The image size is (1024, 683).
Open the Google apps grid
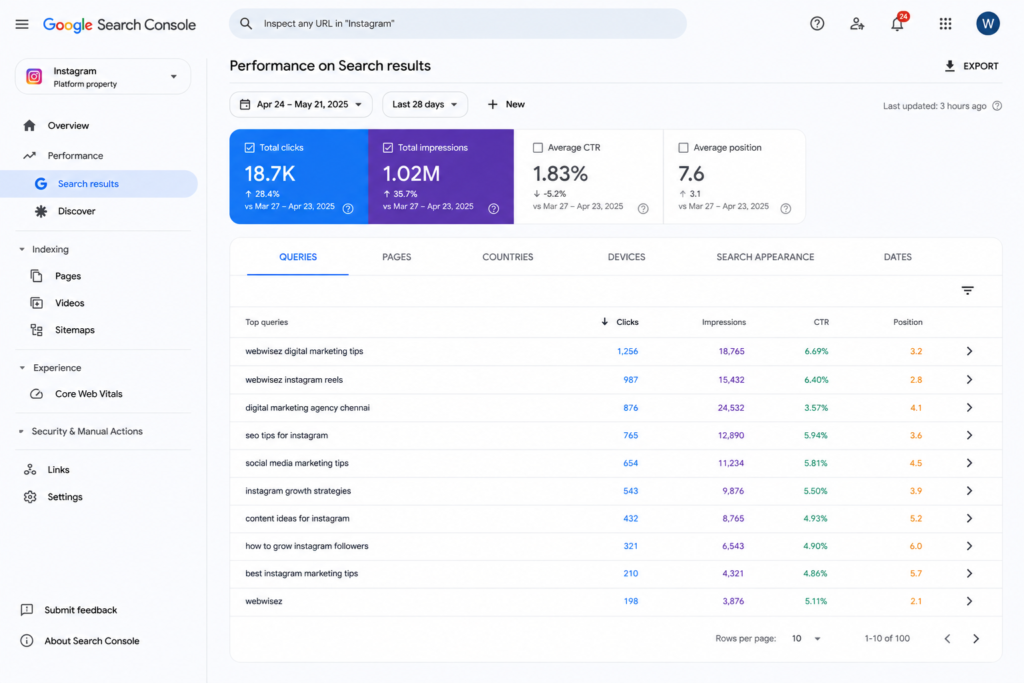click(945, 24)
